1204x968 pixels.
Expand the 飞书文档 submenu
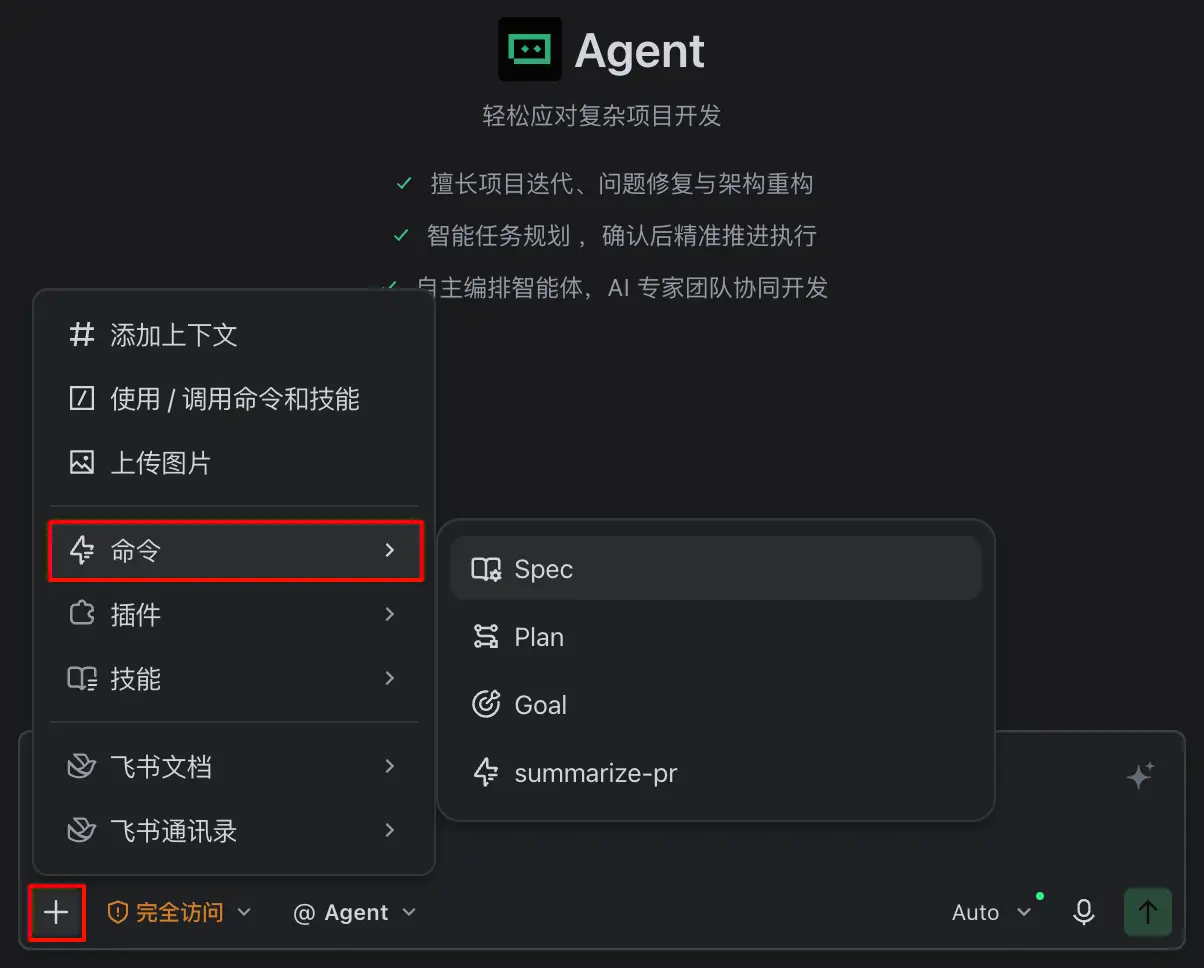click(234, 767)
